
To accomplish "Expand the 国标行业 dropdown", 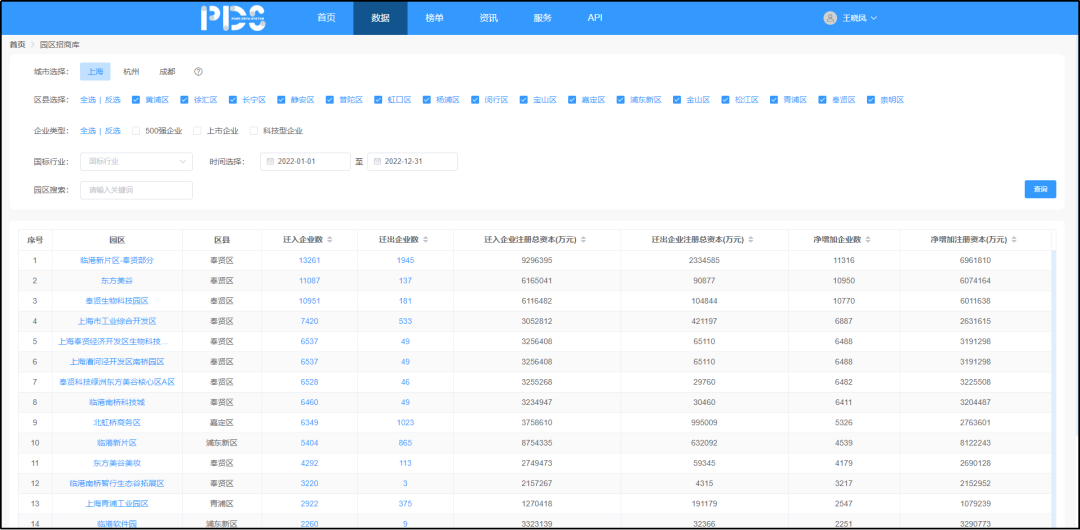I will pos(136,161).
